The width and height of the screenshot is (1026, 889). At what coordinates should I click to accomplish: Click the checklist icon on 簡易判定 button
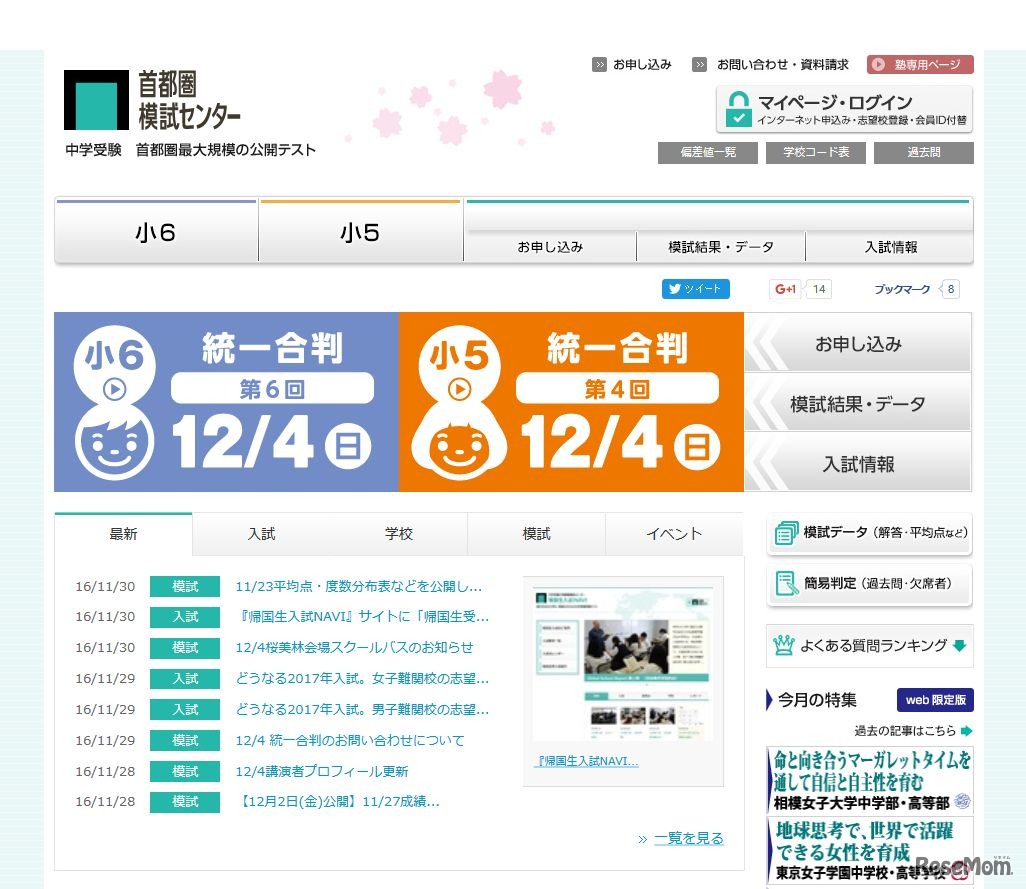(786, 584)
